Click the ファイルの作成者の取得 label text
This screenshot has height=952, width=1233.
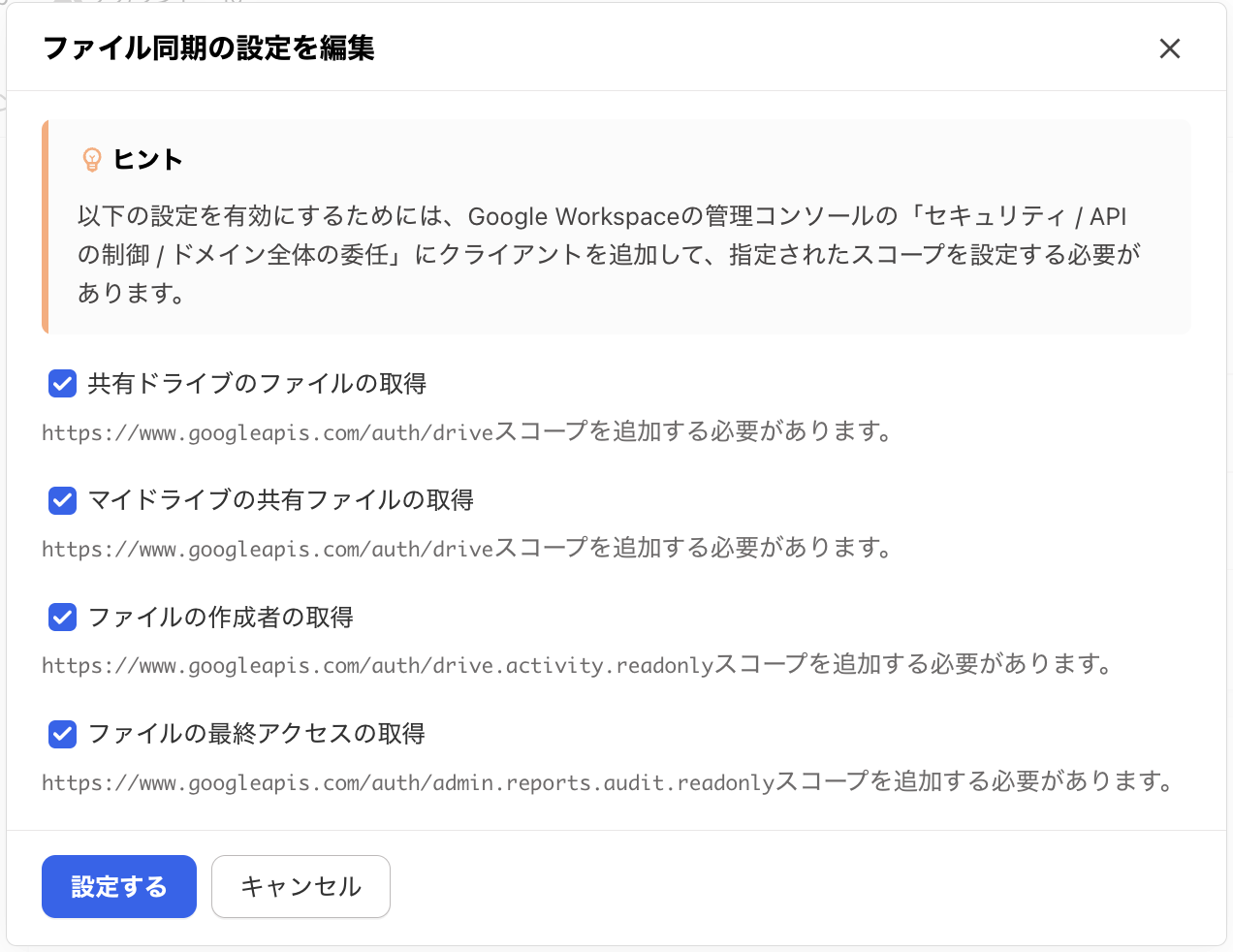coord(220,617)
